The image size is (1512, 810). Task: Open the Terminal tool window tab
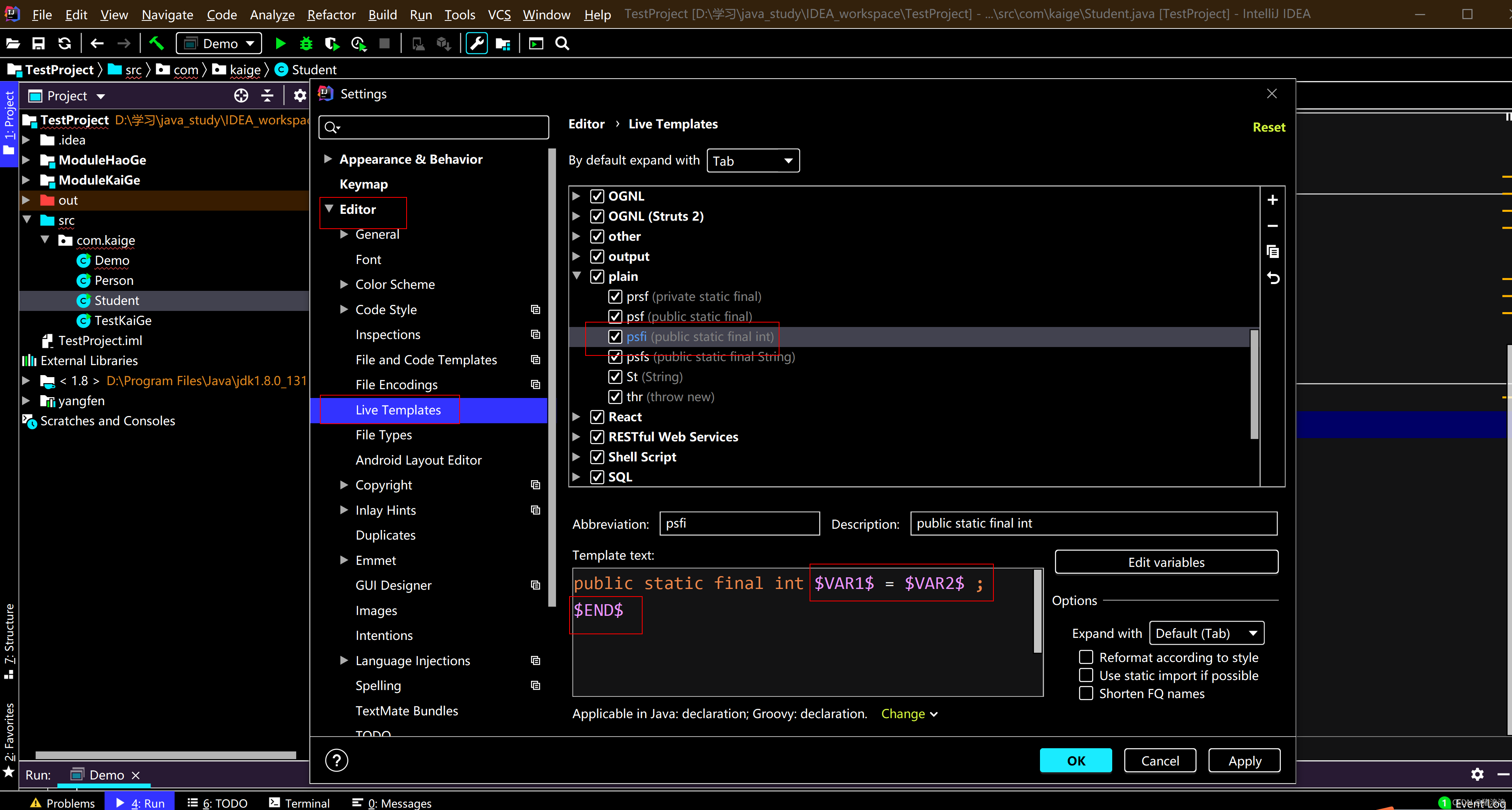click(x=299, y=802)
